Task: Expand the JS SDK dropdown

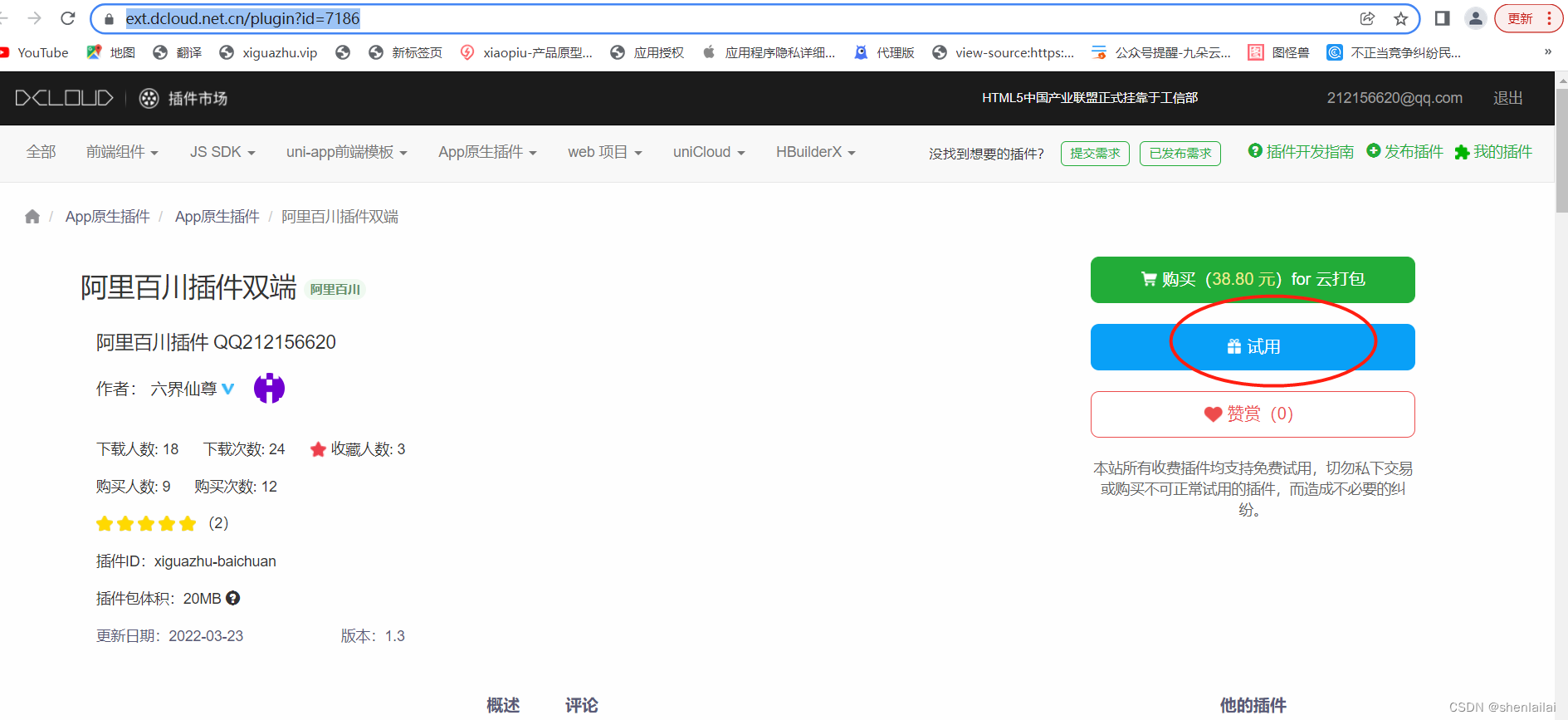Action: click(222, 152)
